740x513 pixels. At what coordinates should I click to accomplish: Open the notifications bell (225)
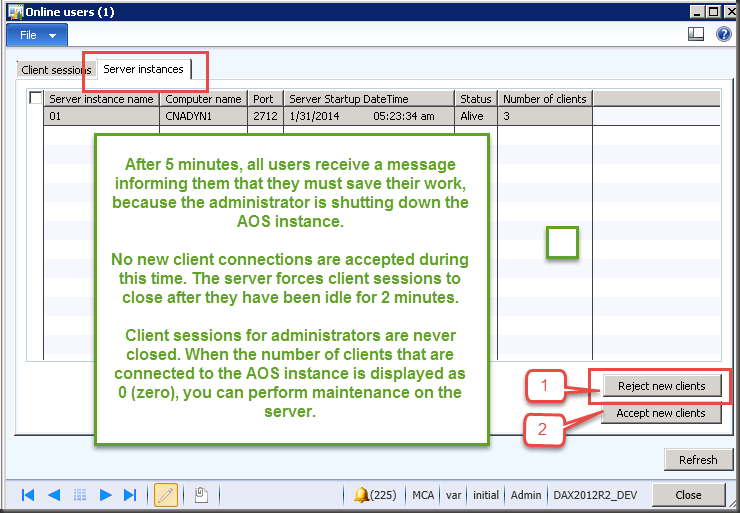point(376,495)
